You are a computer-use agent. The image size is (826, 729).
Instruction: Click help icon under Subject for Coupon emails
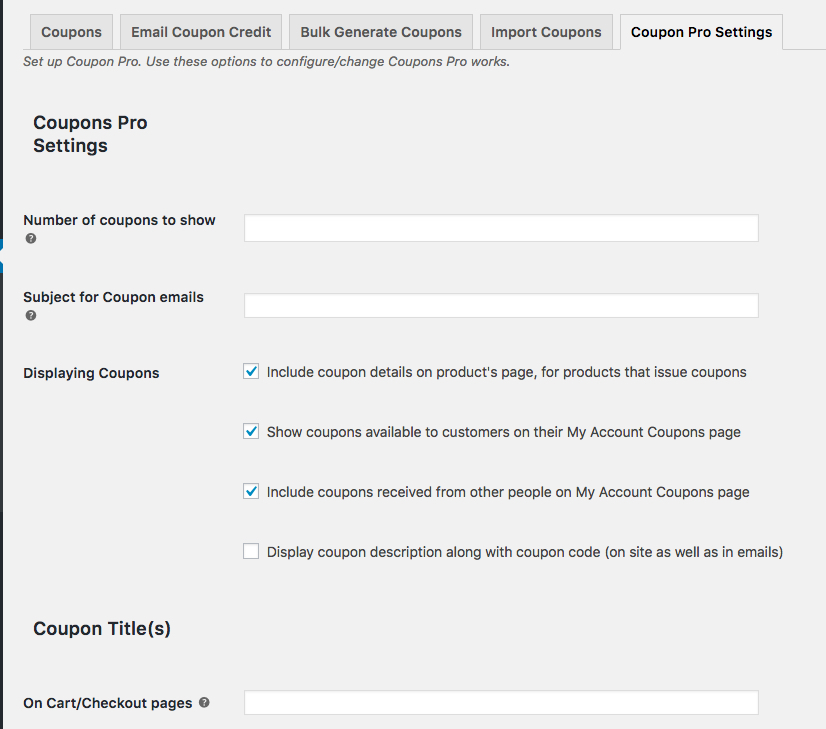click(x=31, y=316)
